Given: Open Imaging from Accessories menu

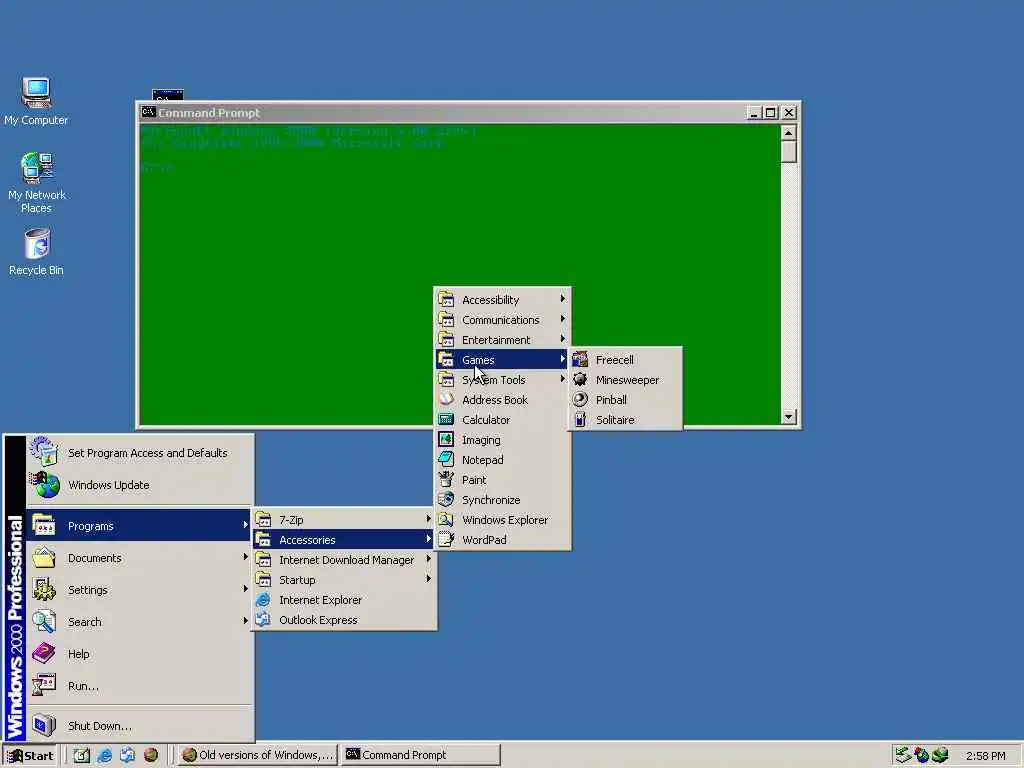Looking at the screenshot, I should (x=502, y=440).
